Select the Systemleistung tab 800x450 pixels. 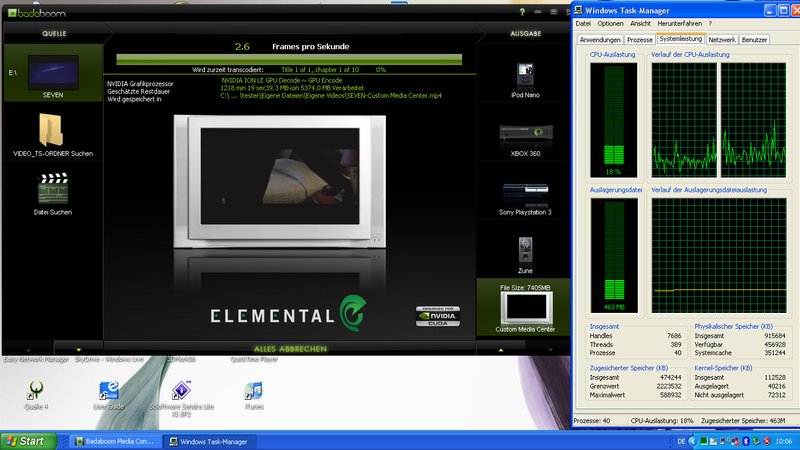pos(681,39)
